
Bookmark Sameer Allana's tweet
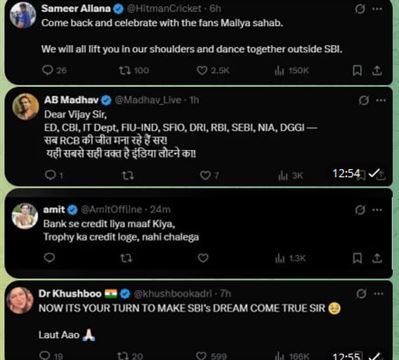pyautogui.click(x=357, y=70)
